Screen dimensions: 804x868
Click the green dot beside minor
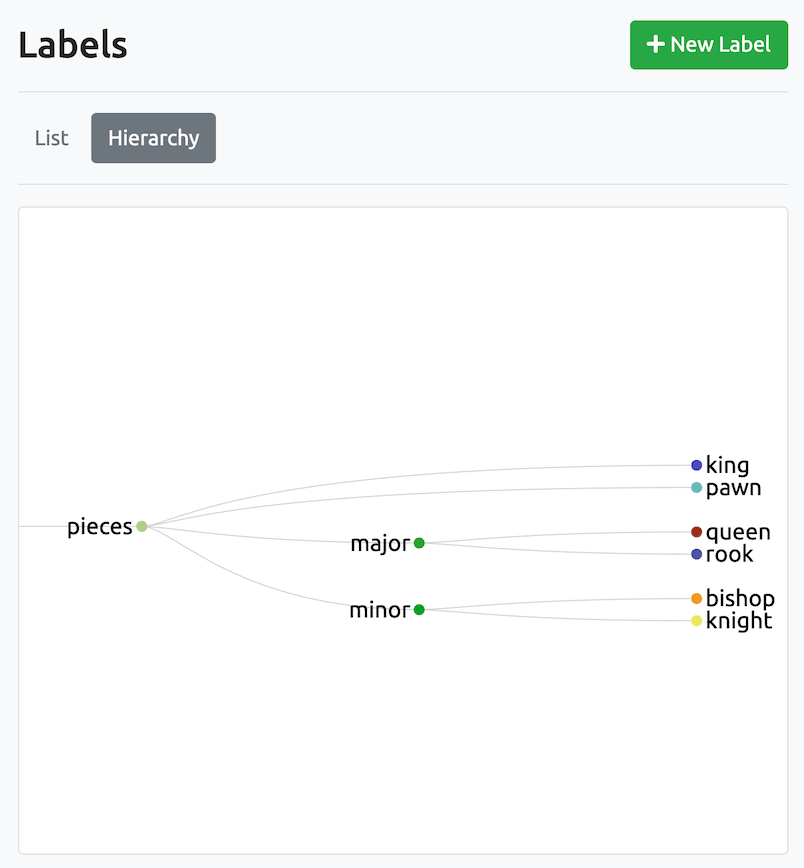(418, 610)
